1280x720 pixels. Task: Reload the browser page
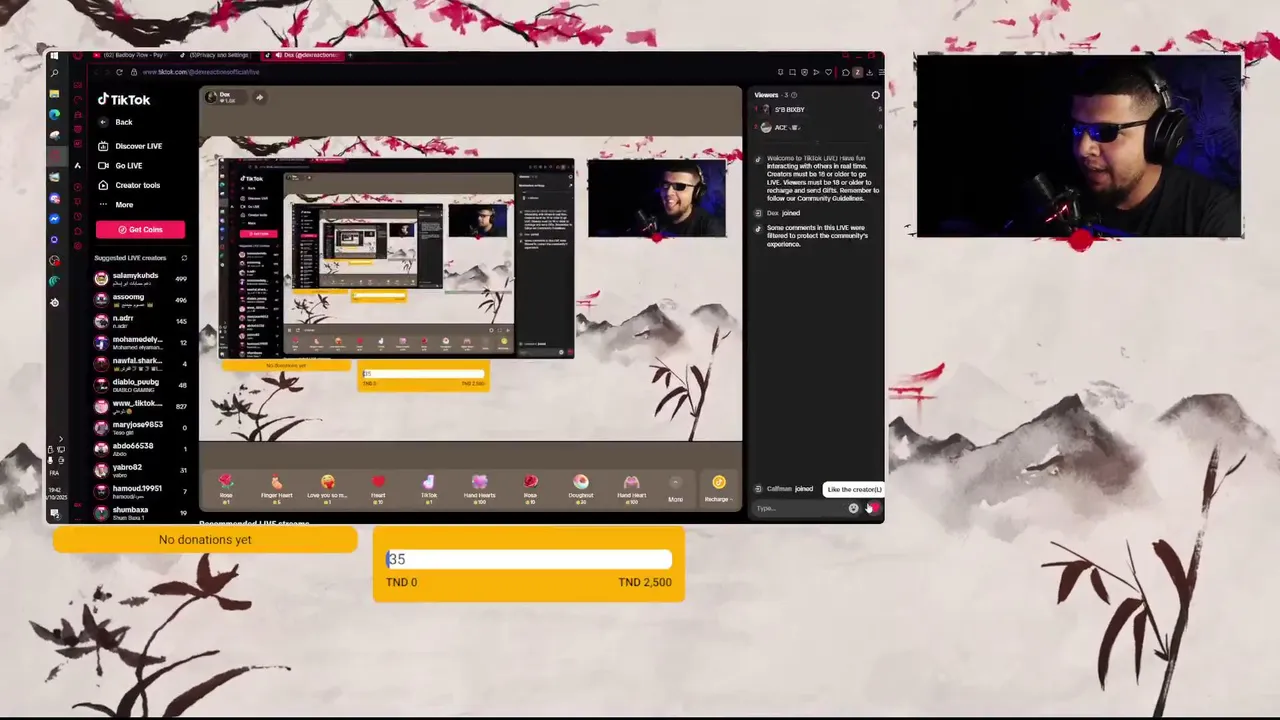point(119,72)
